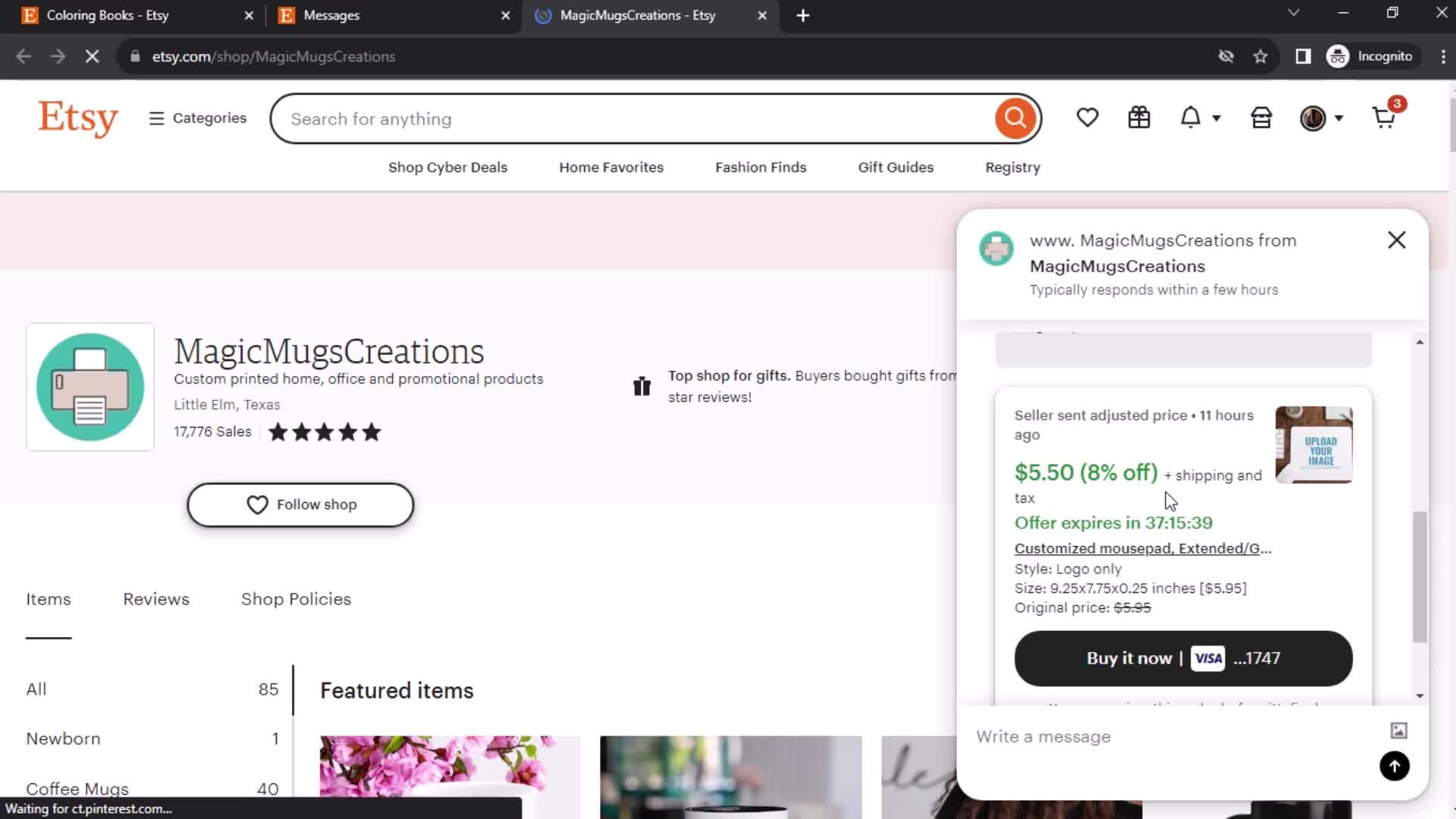This screenshot has width=1456, height=819.
Task: Open Shop Cyber Deals
Action: click(x=447, y=168)
